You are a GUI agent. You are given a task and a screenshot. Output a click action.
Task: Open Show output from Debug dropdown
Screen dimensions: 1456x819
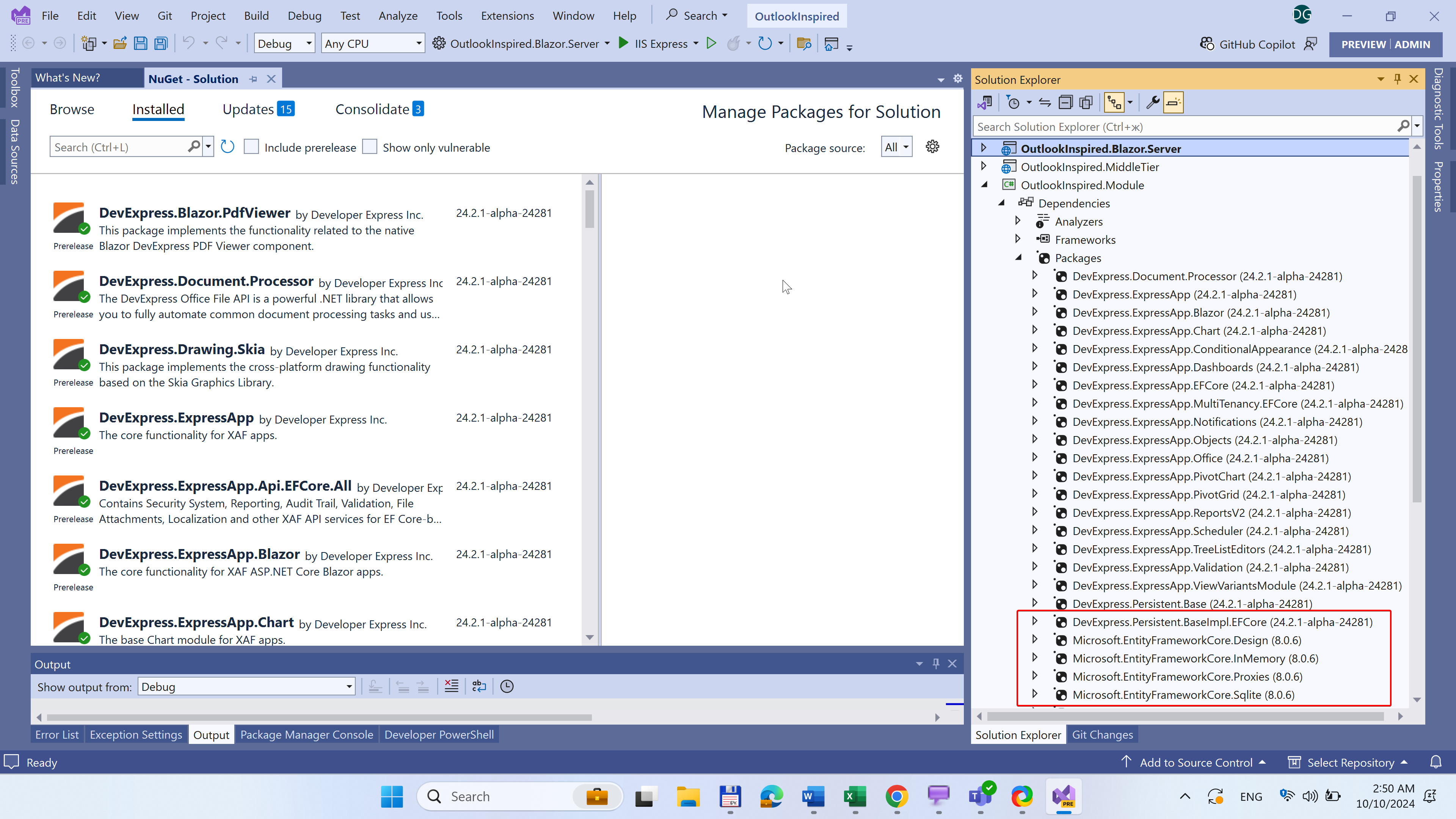[246, 686]
